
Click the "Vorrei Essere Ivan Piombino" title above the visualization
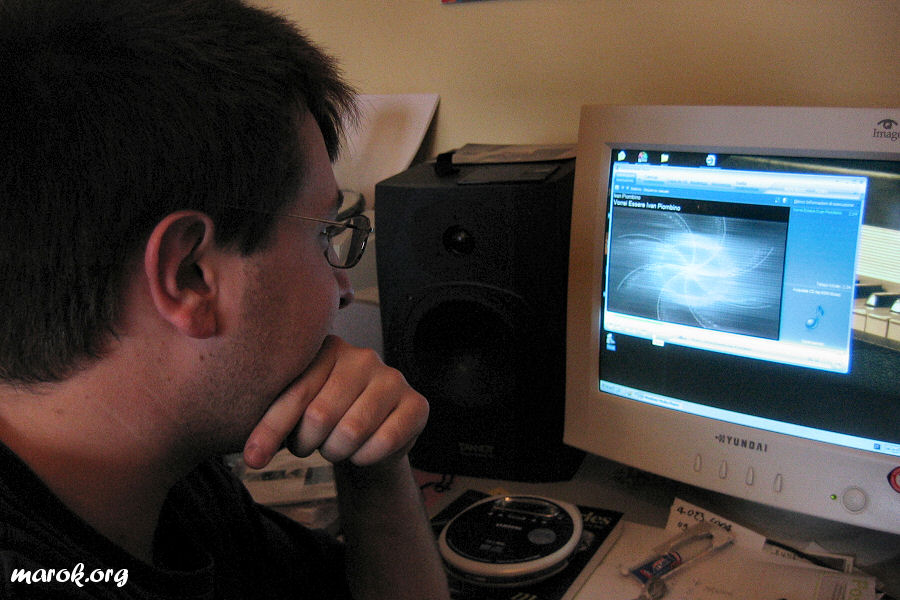647,206
